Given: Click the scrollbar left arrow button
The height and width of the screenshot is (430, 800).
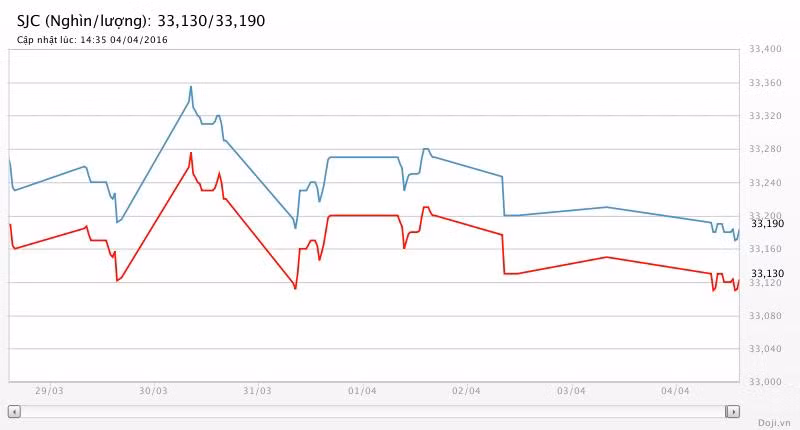Looking at the screenshot, I should click(14, 411).
